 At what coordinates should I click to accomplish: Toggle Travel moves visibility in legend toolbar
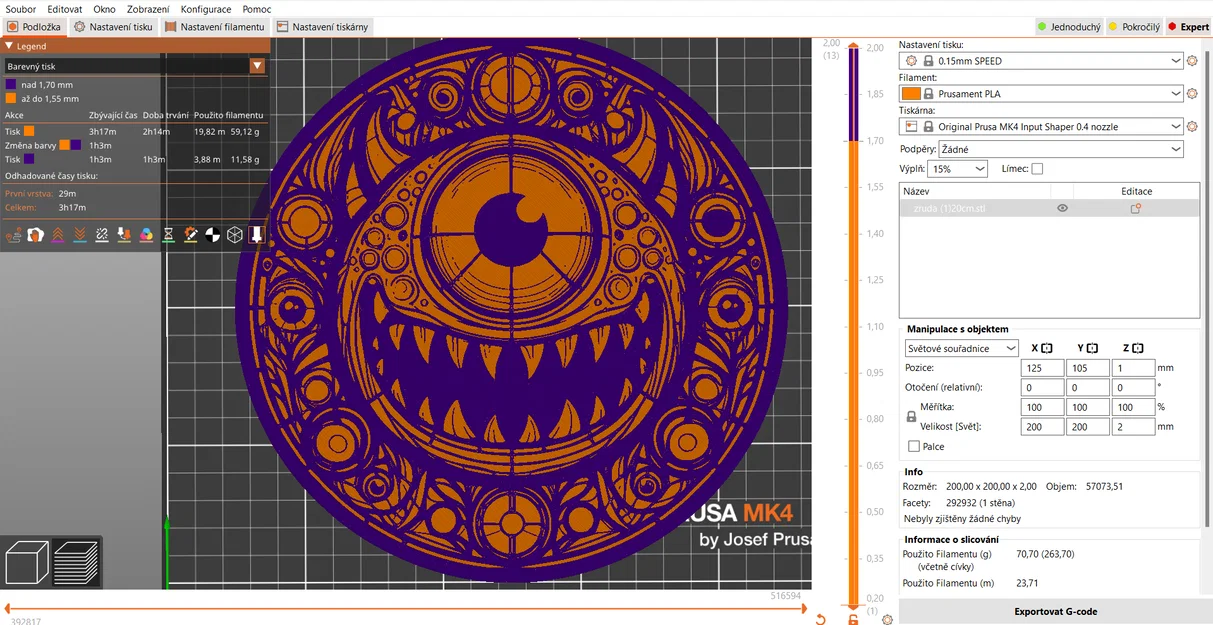(14, 235)
